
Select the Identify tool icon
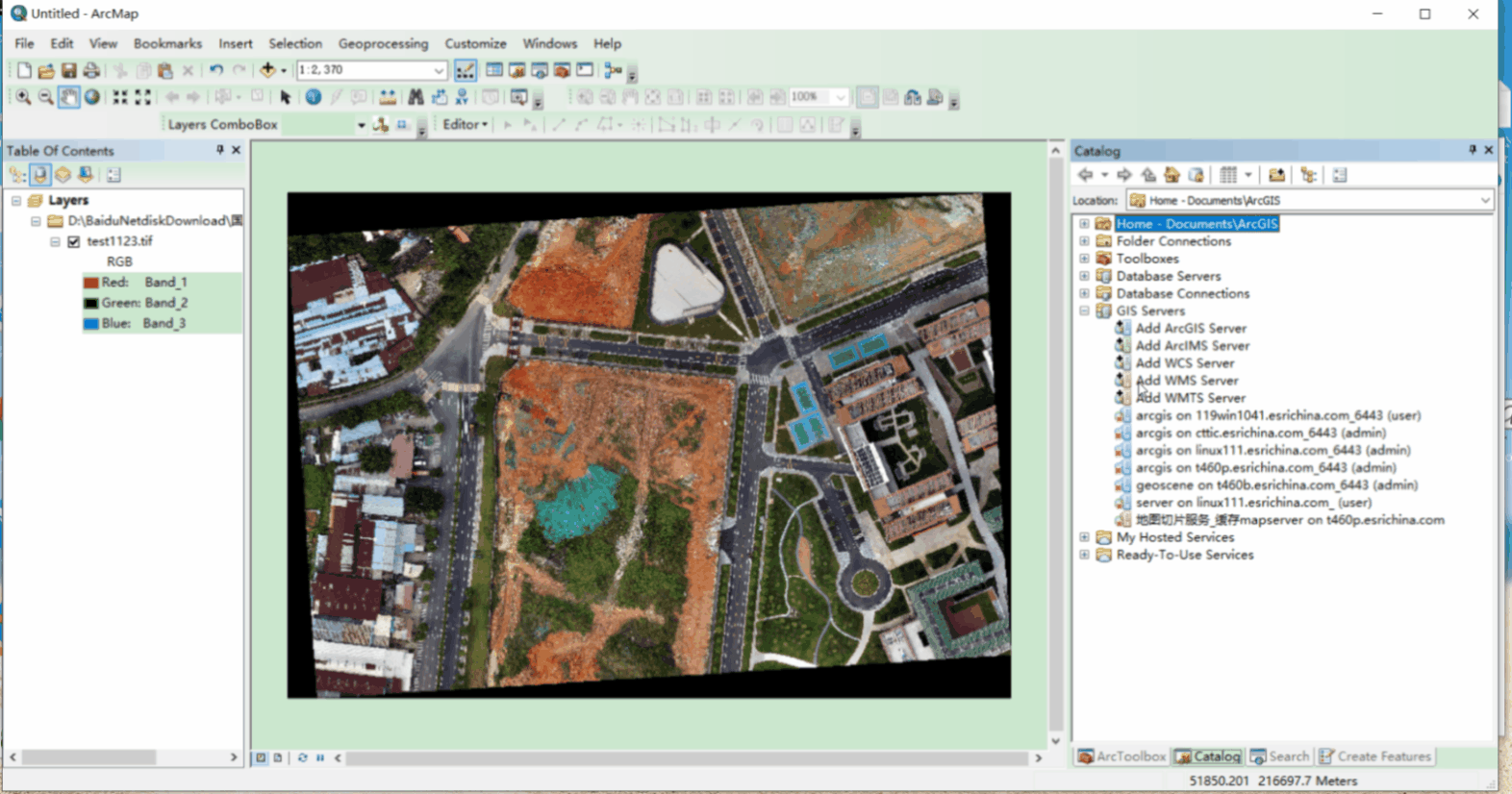pos(313,97)
